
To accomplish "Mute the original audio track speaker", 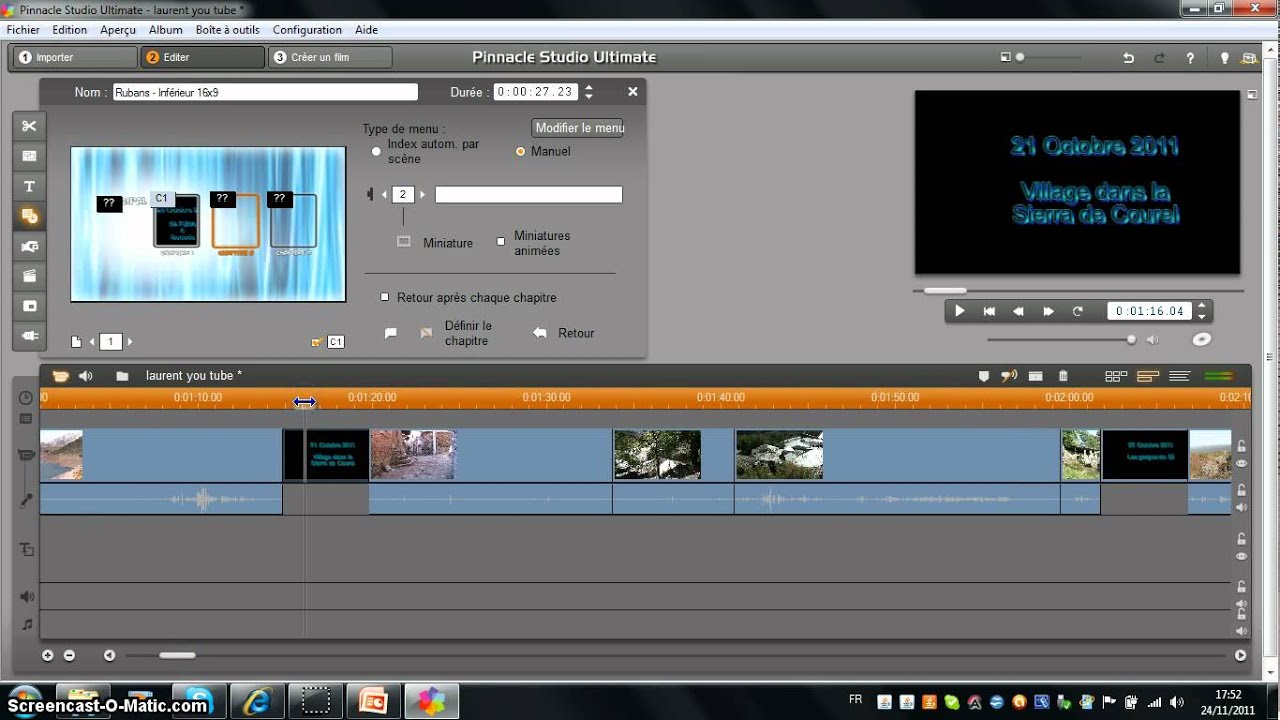I will point(1241,507).
